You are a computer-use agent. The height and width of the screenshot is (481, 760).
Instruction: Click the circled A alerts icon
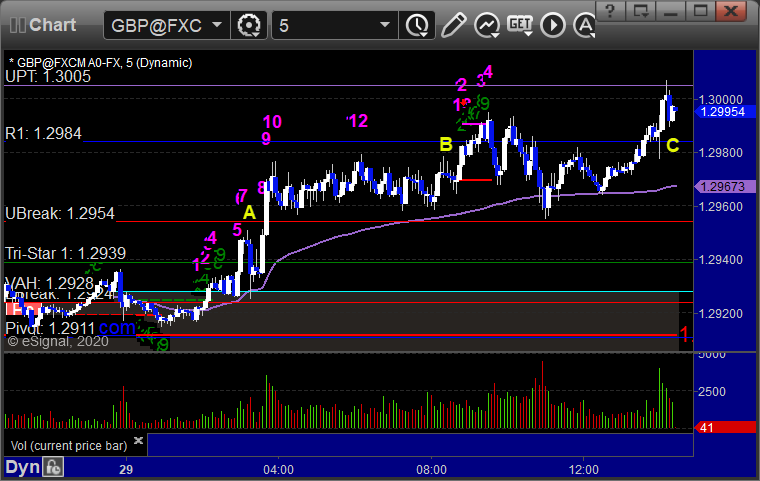585,25
